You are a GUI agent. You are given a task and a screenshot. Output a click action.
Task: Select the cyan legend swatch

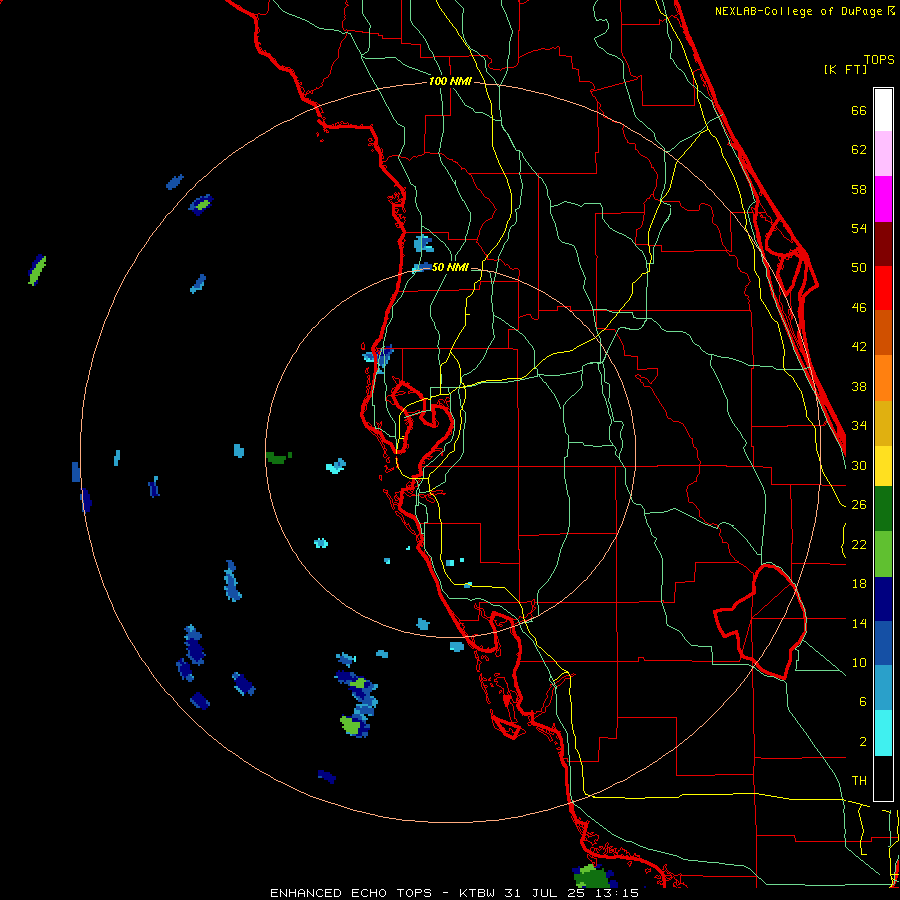click(883, 734)
